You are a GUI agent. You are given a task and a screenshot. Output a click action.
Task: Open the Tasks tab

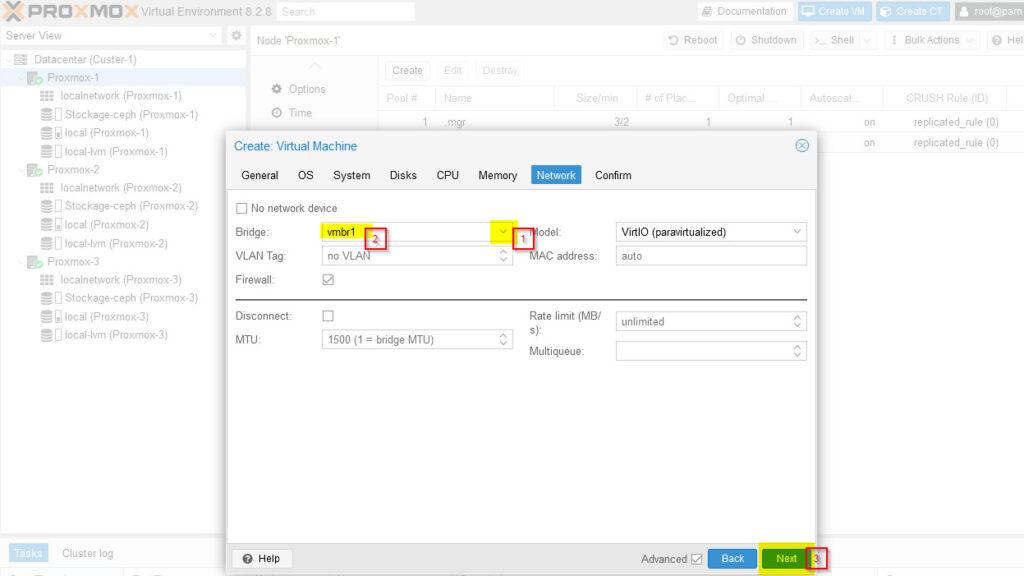(28, 553)
